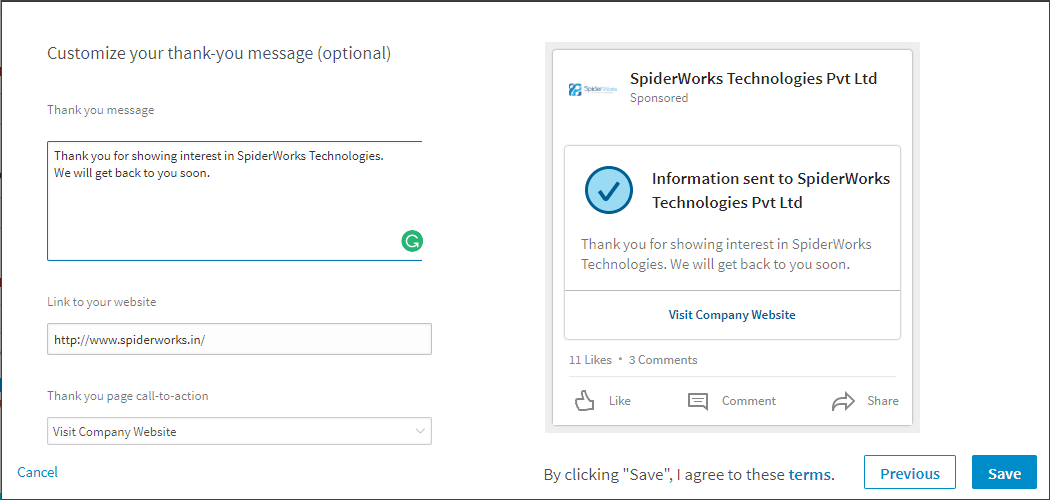The height and width of the screenshot is (500, 1050).
Task: Click the Save button
Action: click(1004, 474)
